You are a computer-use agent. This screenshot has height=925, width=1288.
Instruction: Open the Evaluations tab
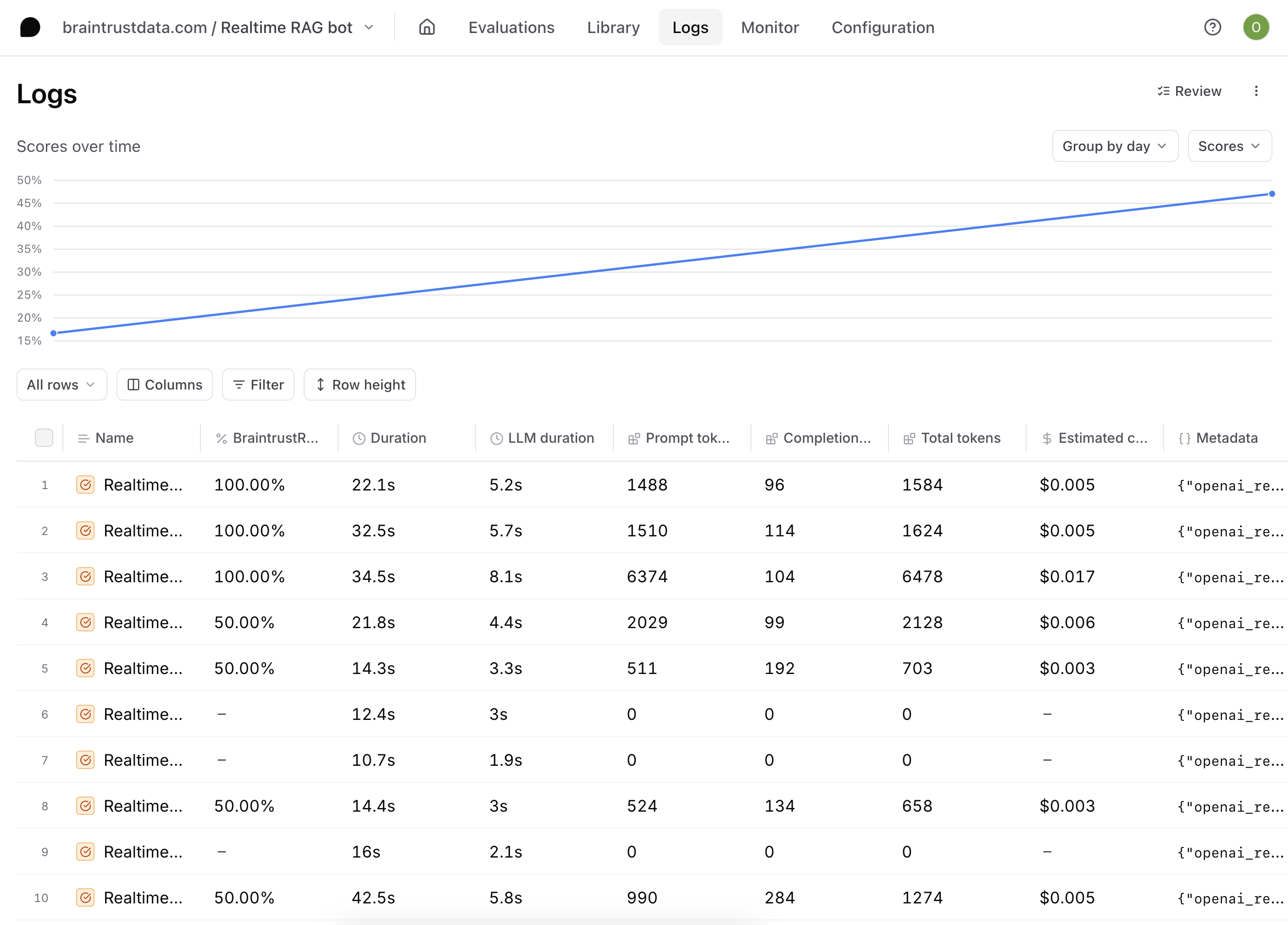click(x=511, y=27)
